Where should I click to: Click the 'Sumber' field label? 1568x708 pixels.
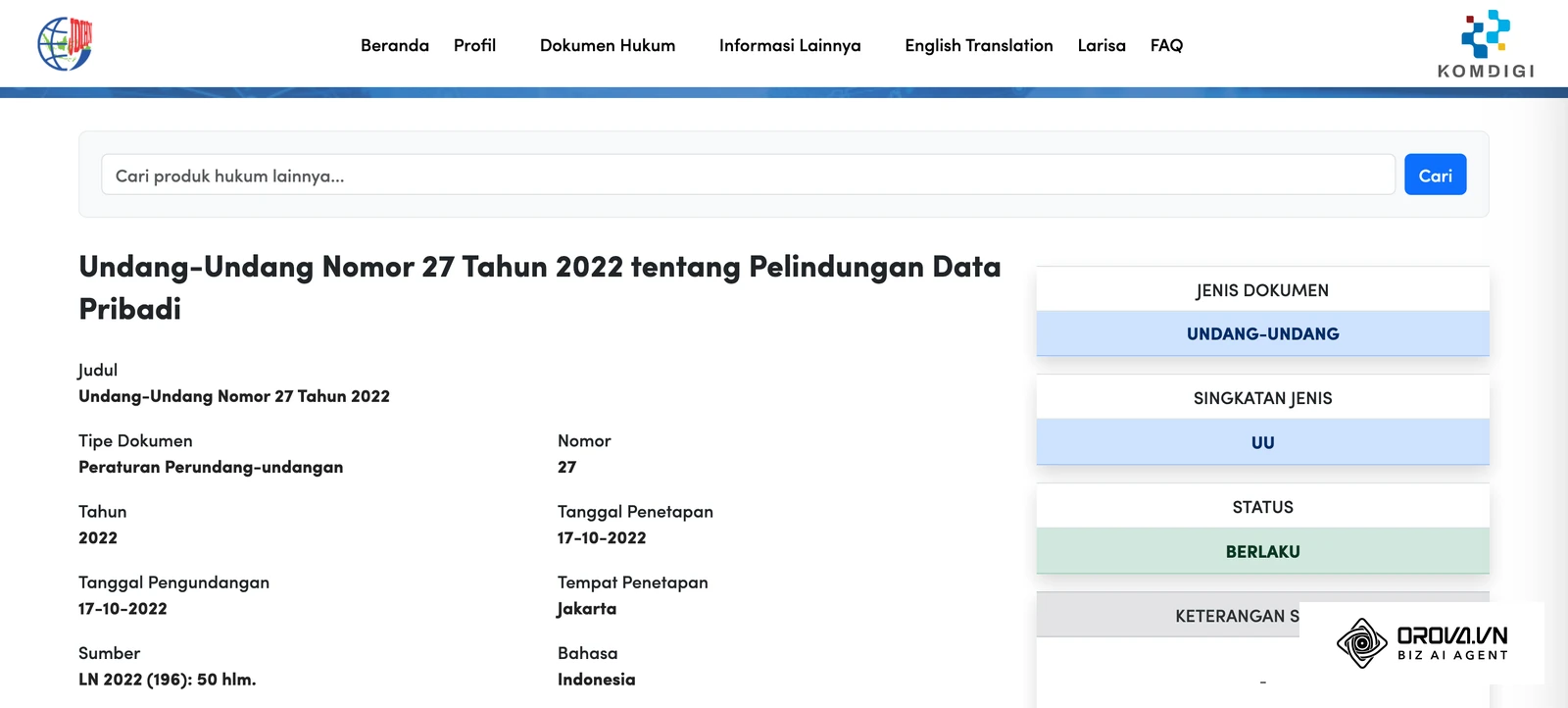[x=109, y=652]
